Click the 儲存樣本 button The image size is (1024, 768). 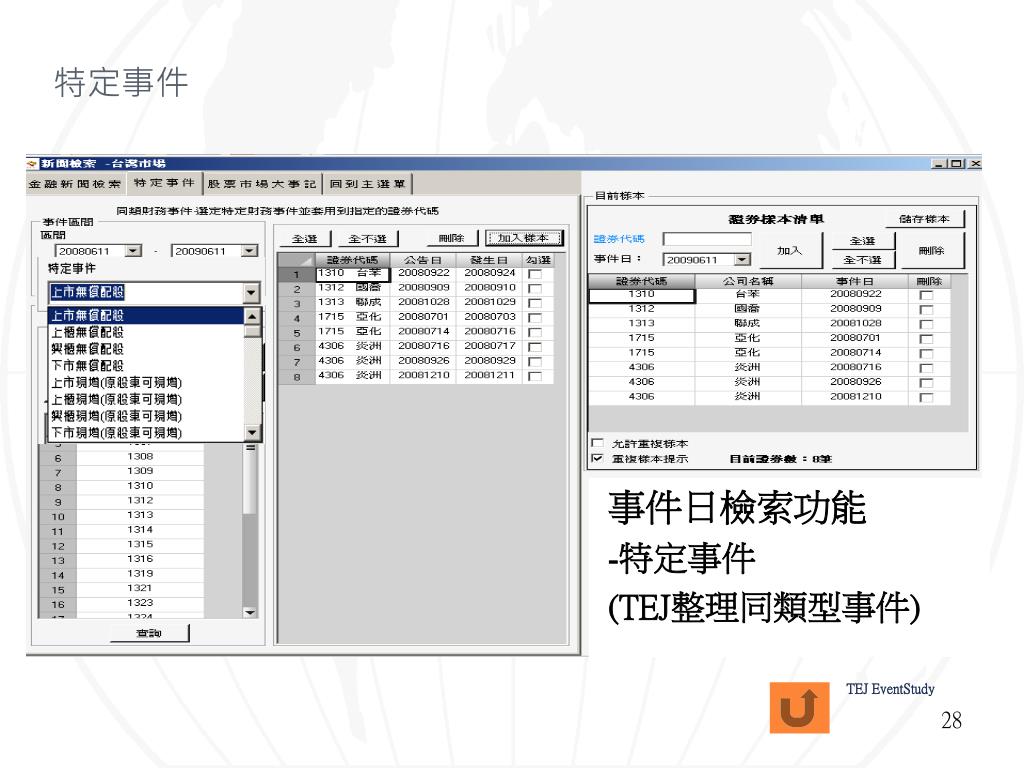(924, 219)
